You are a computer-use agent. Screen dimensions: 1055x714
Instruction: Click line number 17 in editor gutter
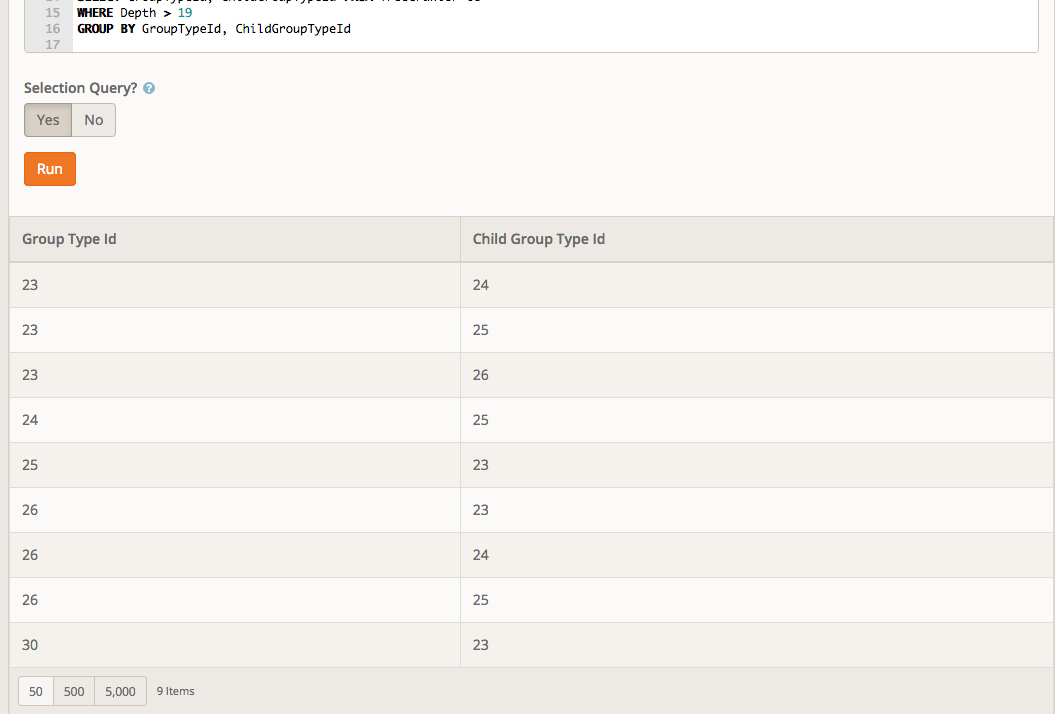53,44
